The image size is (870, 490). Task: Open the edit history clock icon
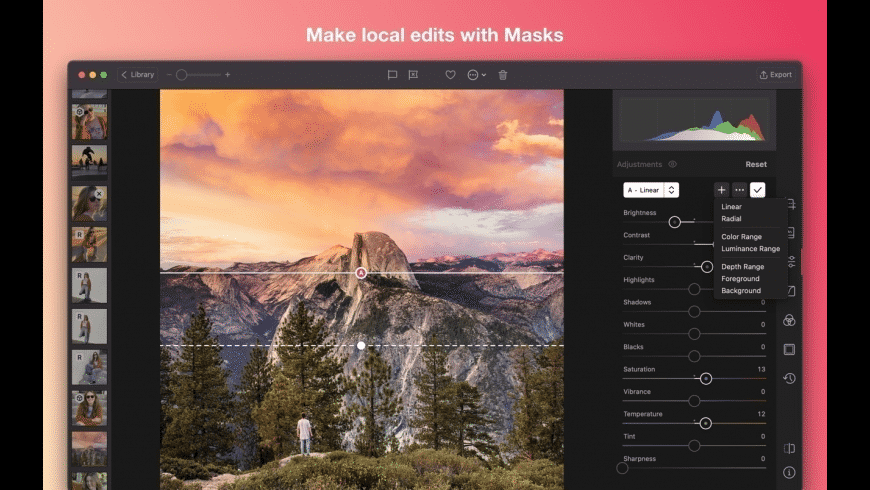click(x=789, y=378)
